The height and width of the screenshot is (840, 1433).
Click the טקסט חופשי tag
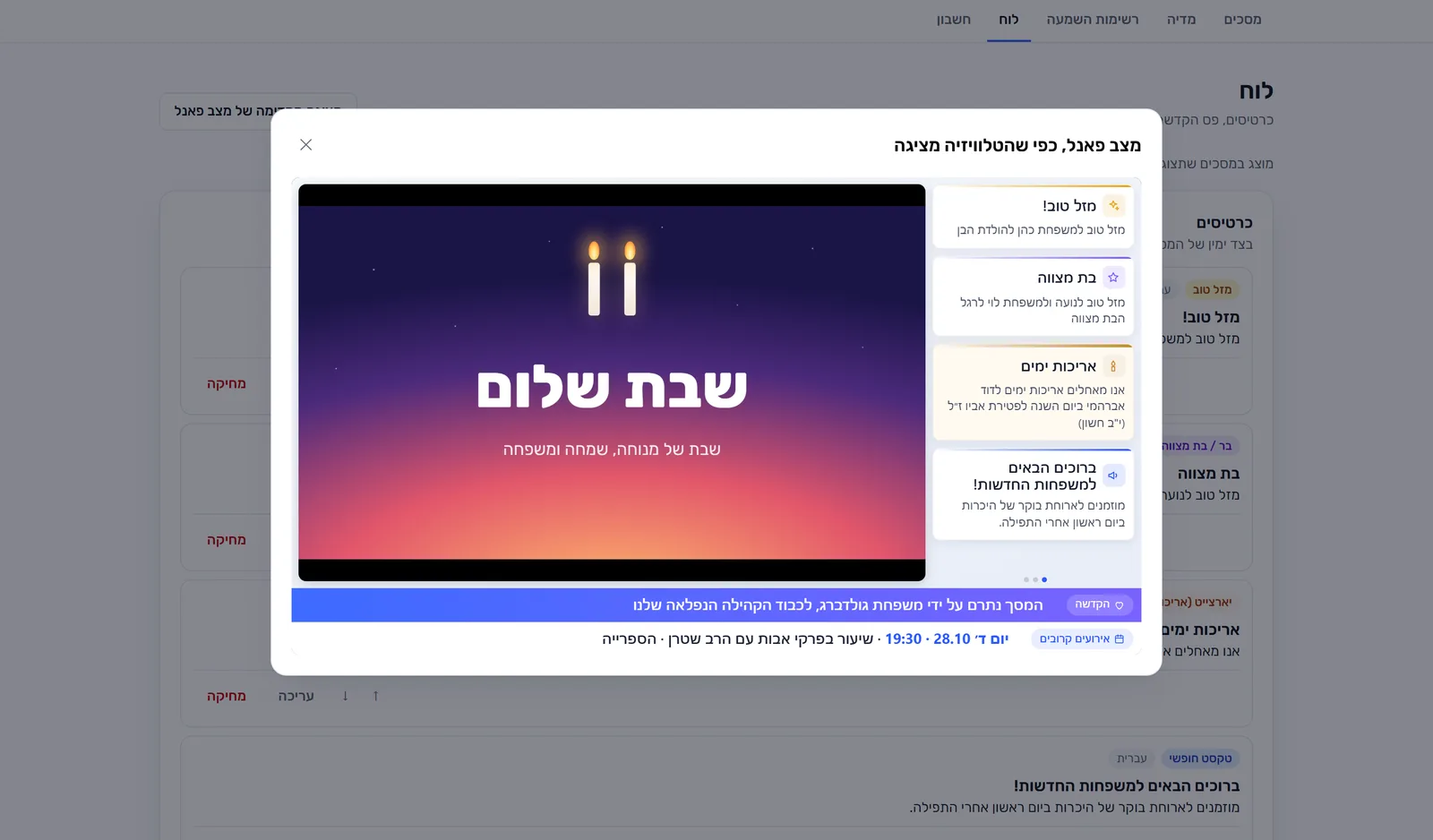pos(1200,759)
